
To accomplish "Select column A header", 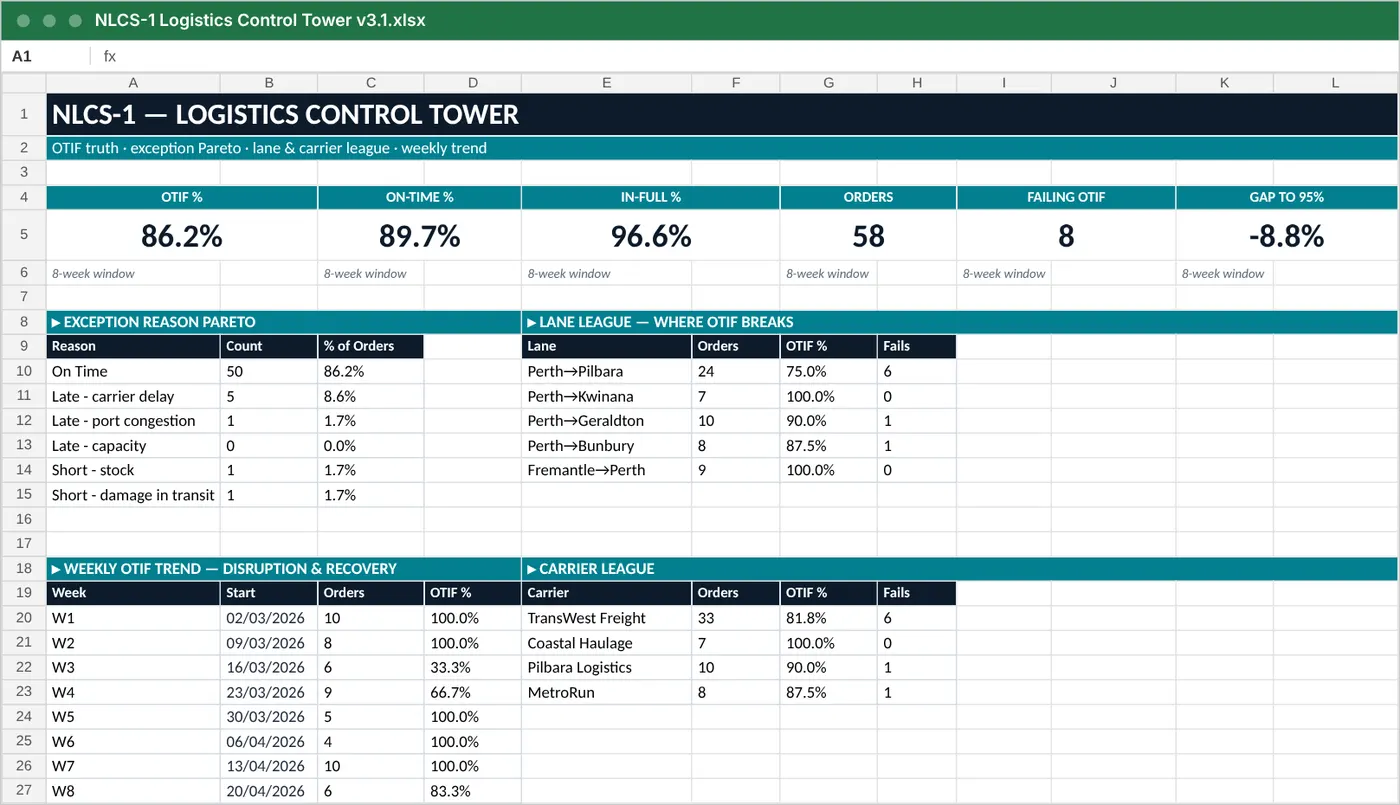I will 133,83.
